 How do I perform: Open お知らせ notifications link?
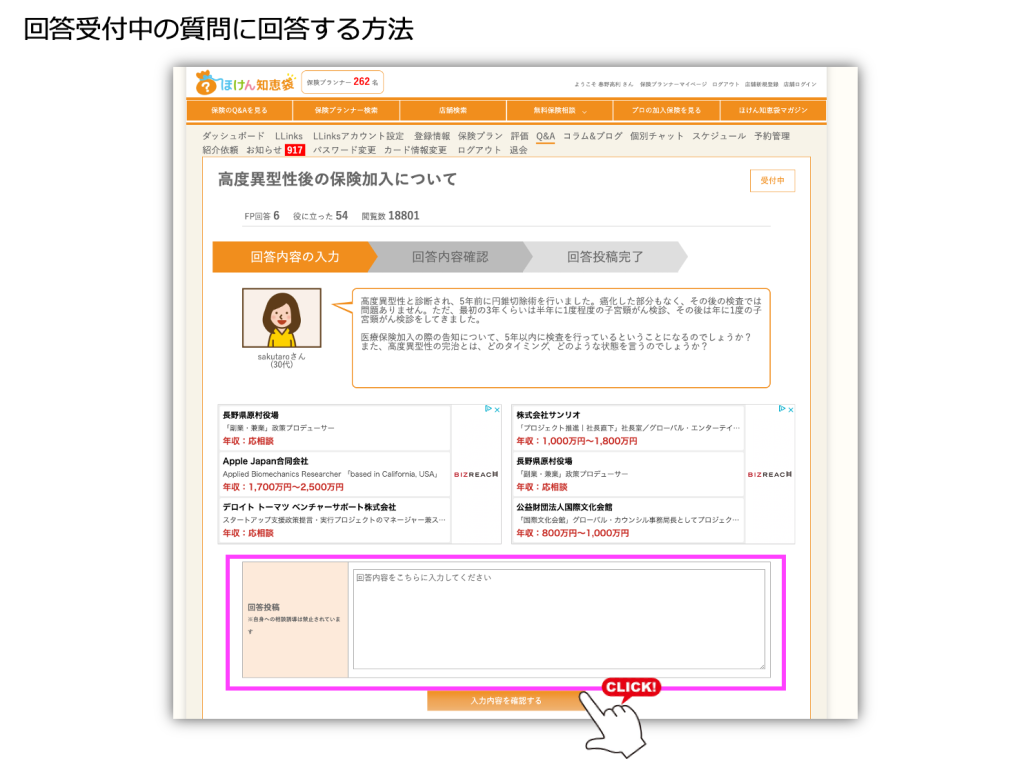264,150
